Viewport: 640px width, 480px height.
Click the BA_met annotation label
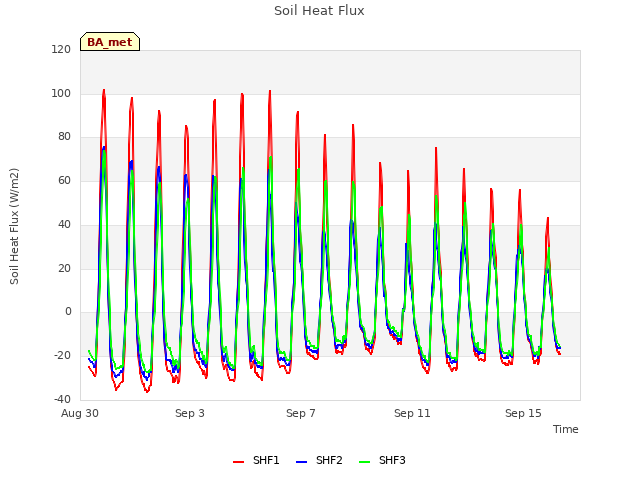(110, 42)
